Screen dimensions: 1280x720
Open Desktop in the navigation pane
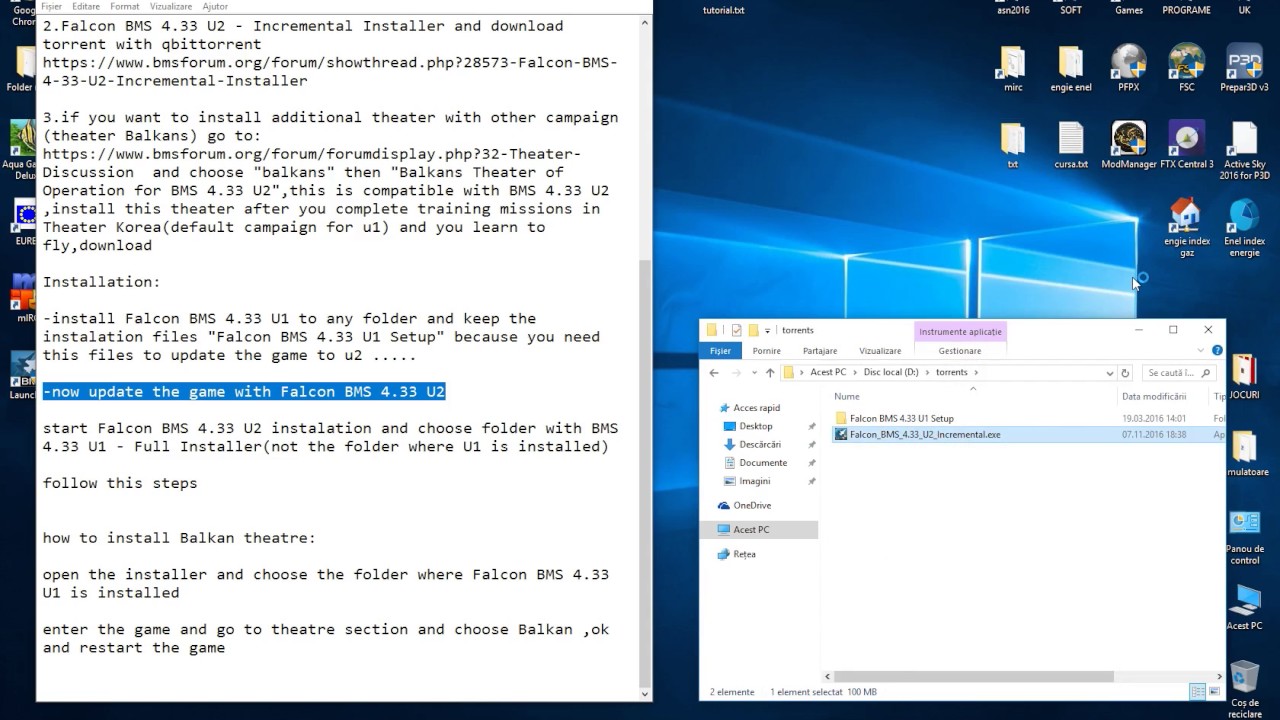pos(755,426)
